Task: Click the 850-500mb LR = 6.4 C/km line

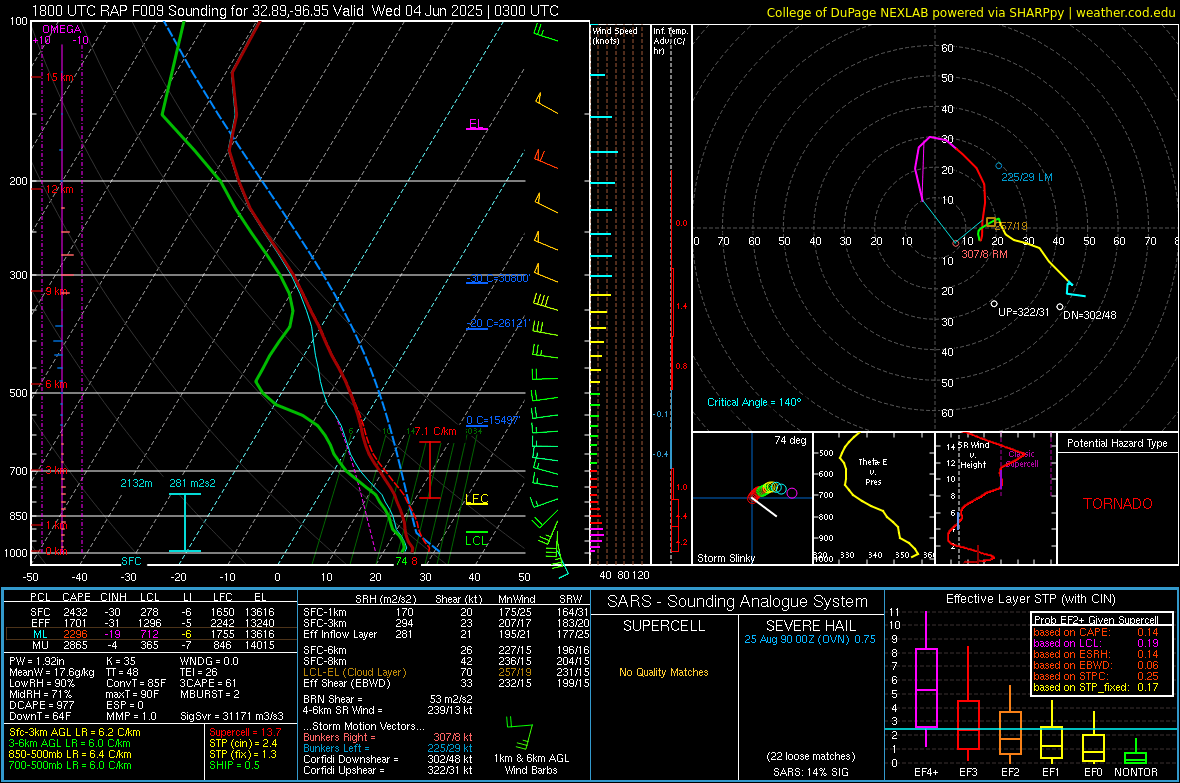Action: click(x=70, y=754)
